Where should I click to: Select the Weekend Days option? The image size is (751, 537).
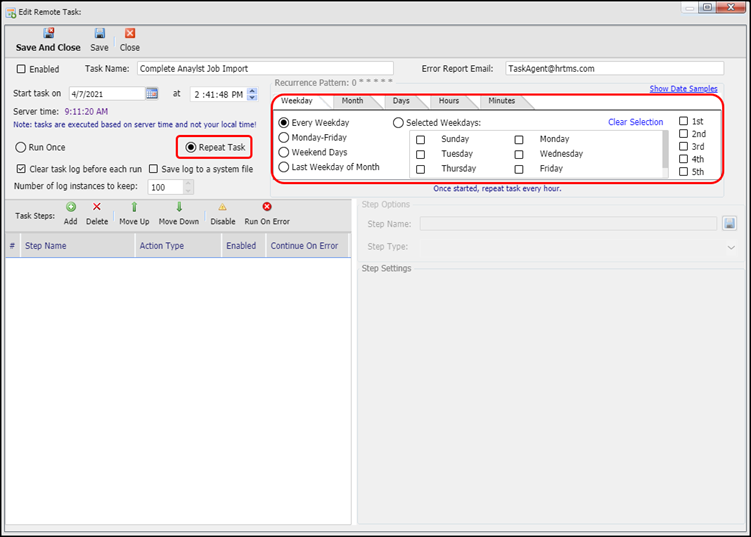click(284, 152)
